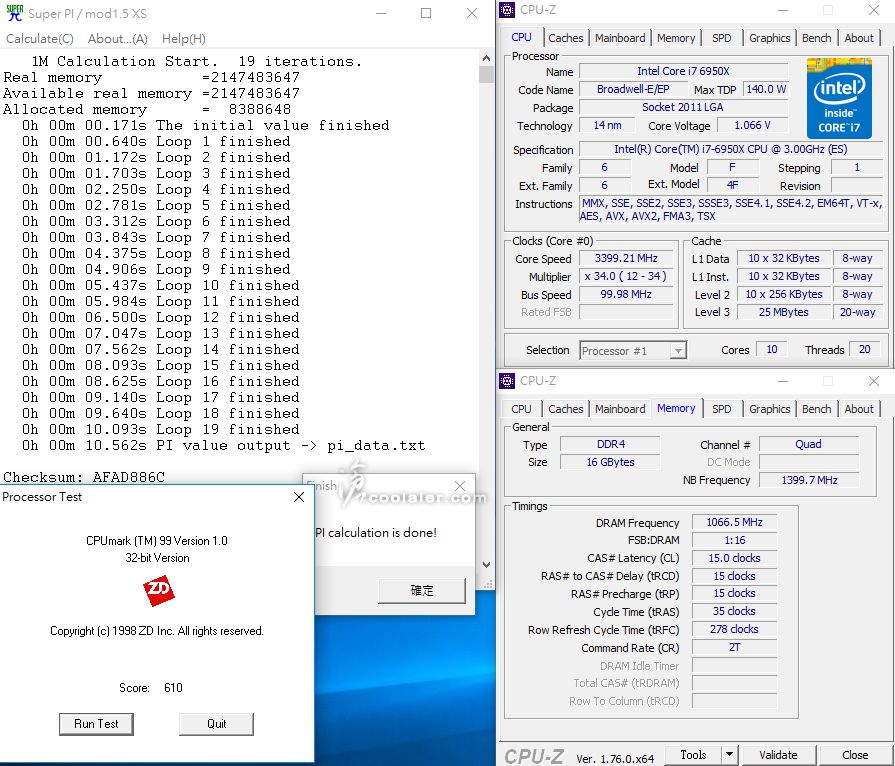Click the DRAM Frequency value 1066.5 MHz
The image size is (895, 766).
(734, 522)
